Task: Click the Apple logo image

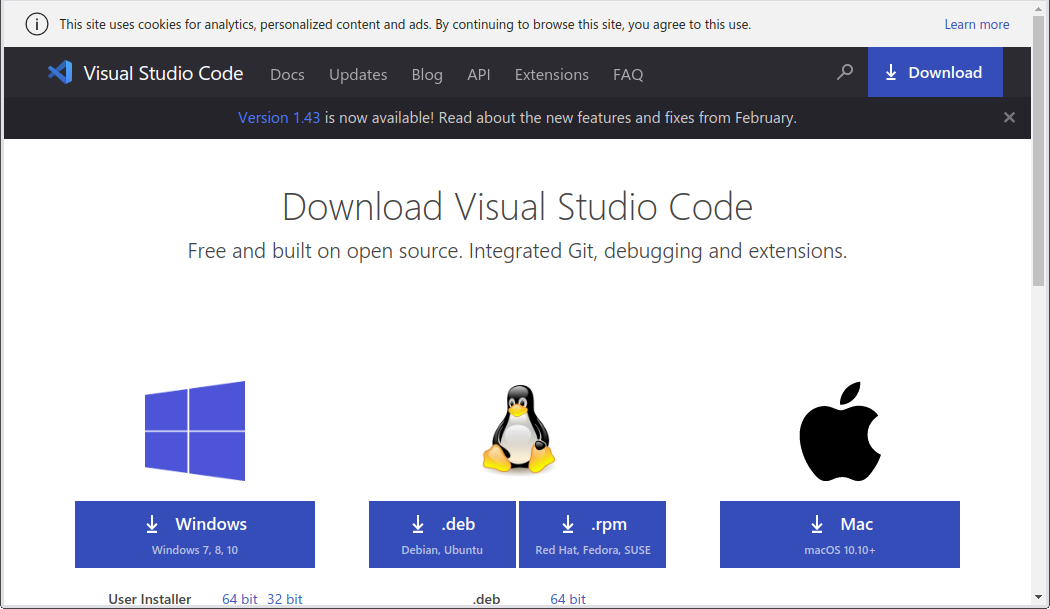Action: (x=840, y=431)
